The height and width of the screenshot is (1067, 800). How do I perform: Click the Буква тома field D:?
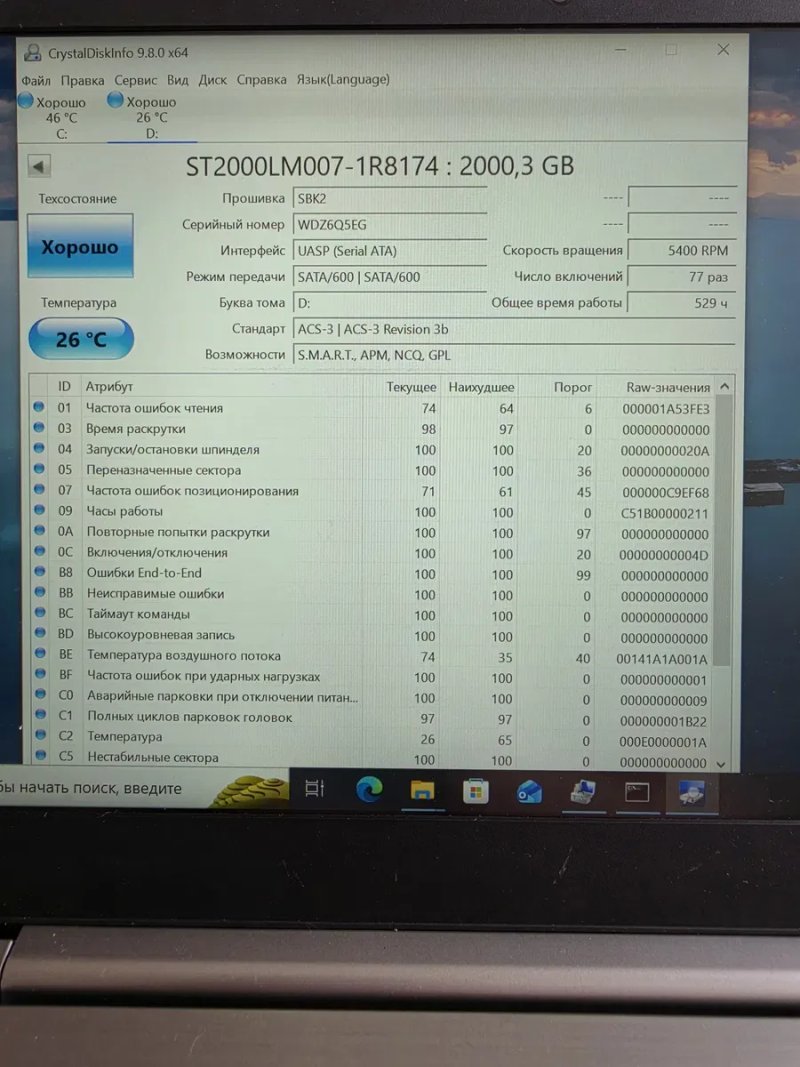(389, 303)
